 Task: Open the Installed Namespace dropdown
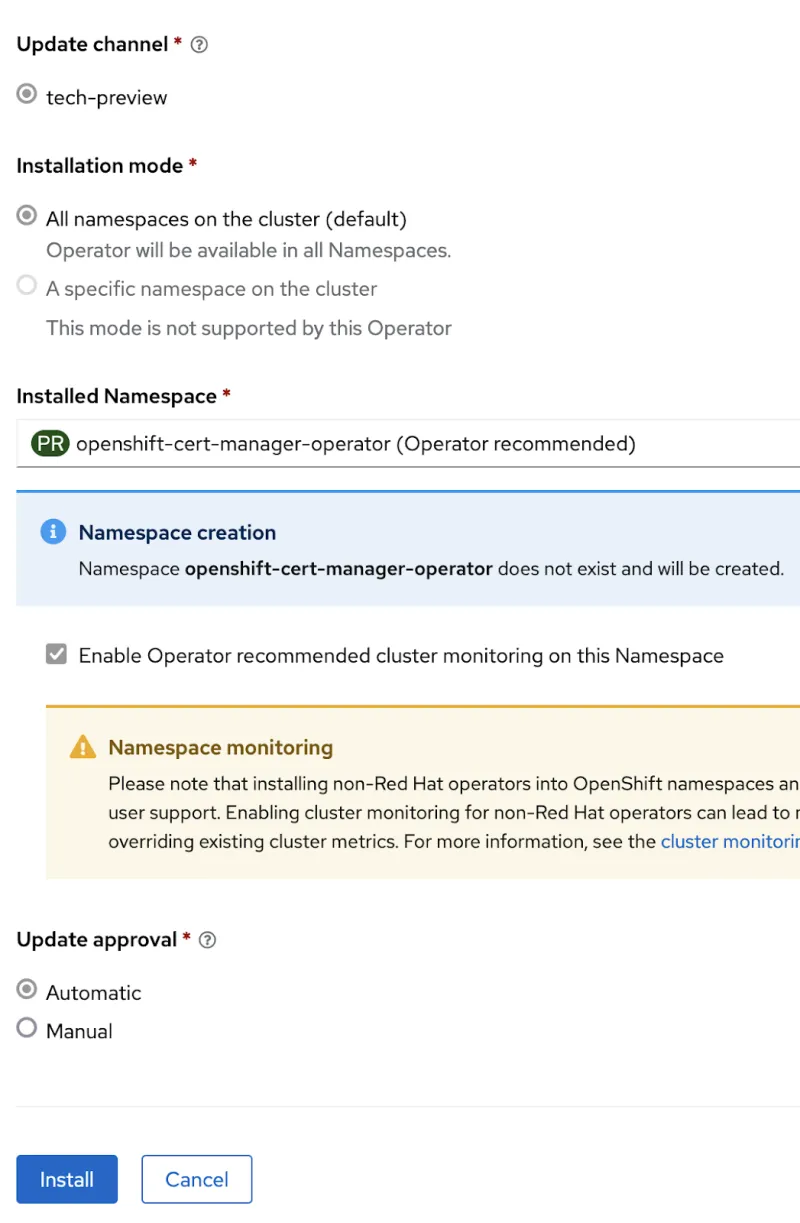coord(400,443)
